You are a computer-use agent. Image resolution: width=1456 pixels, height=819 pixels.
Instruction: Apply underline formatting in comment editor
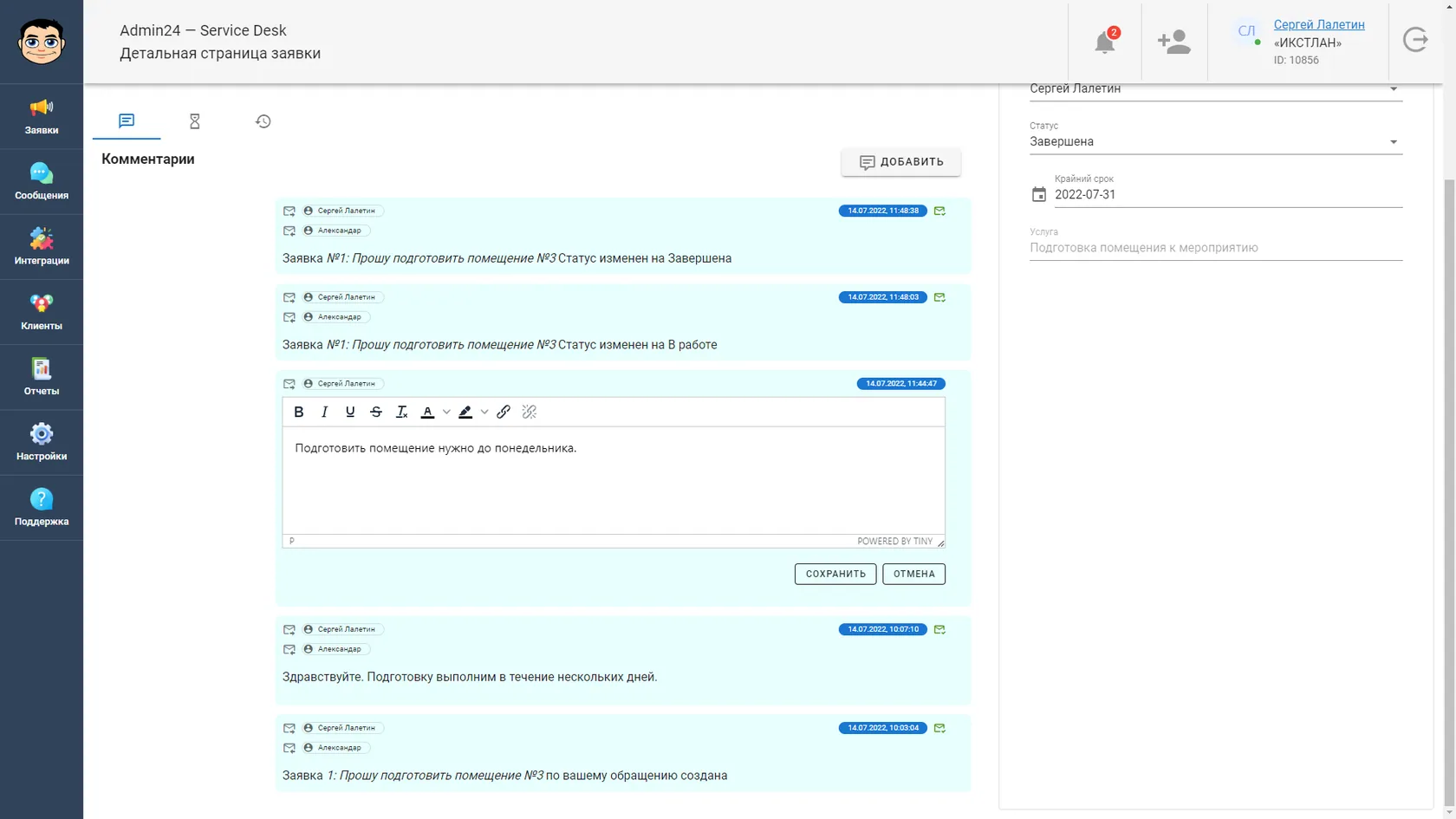(x=350, y=412)
